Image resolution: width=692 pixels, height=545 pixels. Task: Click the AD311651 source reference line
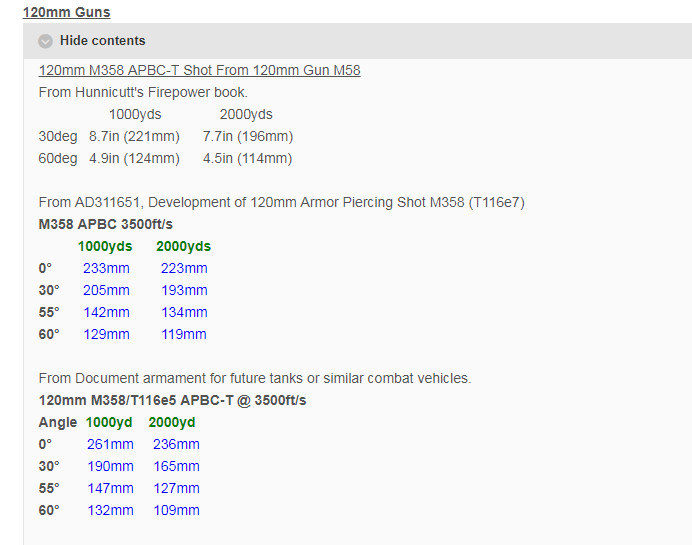click(281, 202)
